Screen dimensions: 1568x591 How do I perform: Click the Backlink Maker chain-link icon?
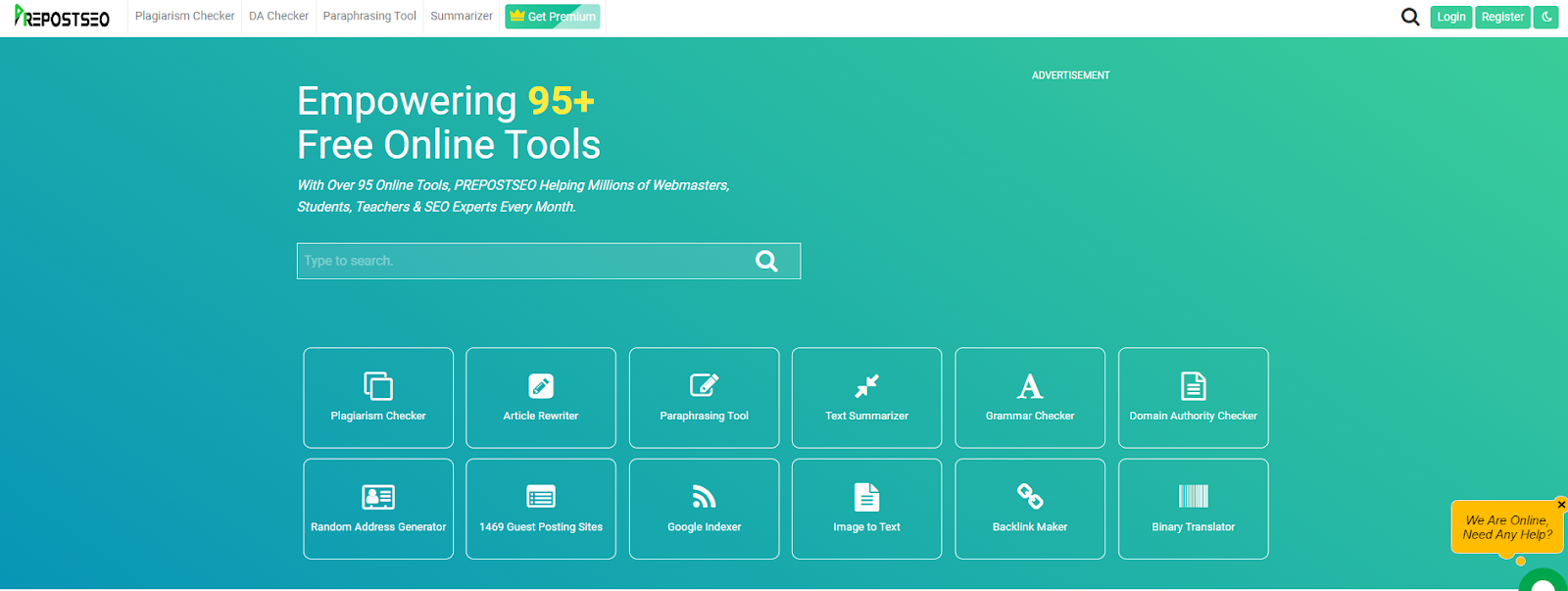1030,497
